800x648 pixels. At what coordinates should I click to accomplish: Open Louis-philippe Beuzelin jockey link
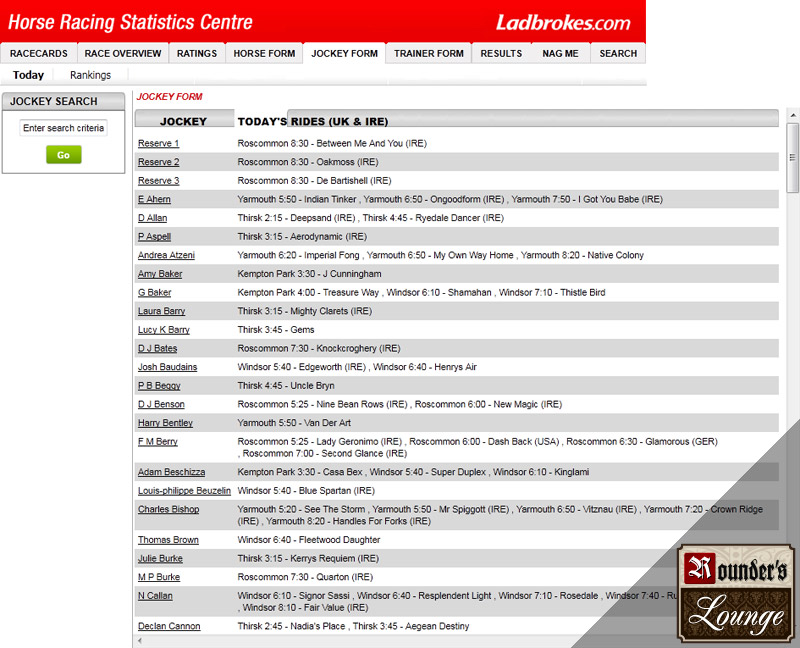pos(184,491)
